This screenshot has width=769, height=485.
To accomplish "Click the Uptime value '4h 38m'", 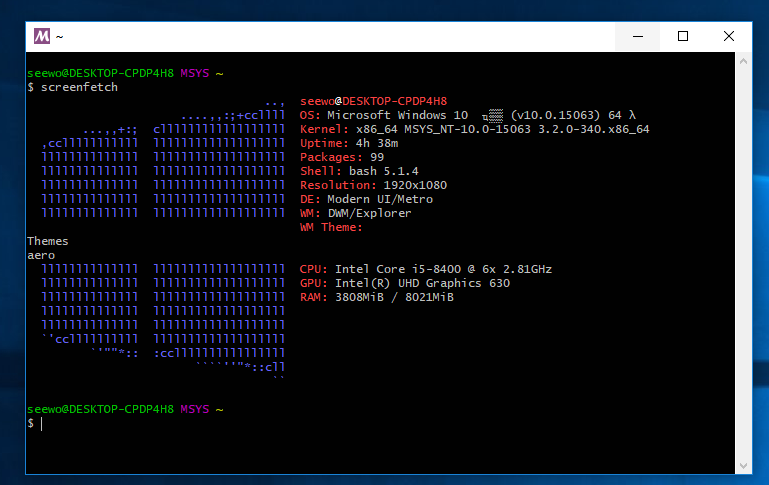I will [377, 143].
